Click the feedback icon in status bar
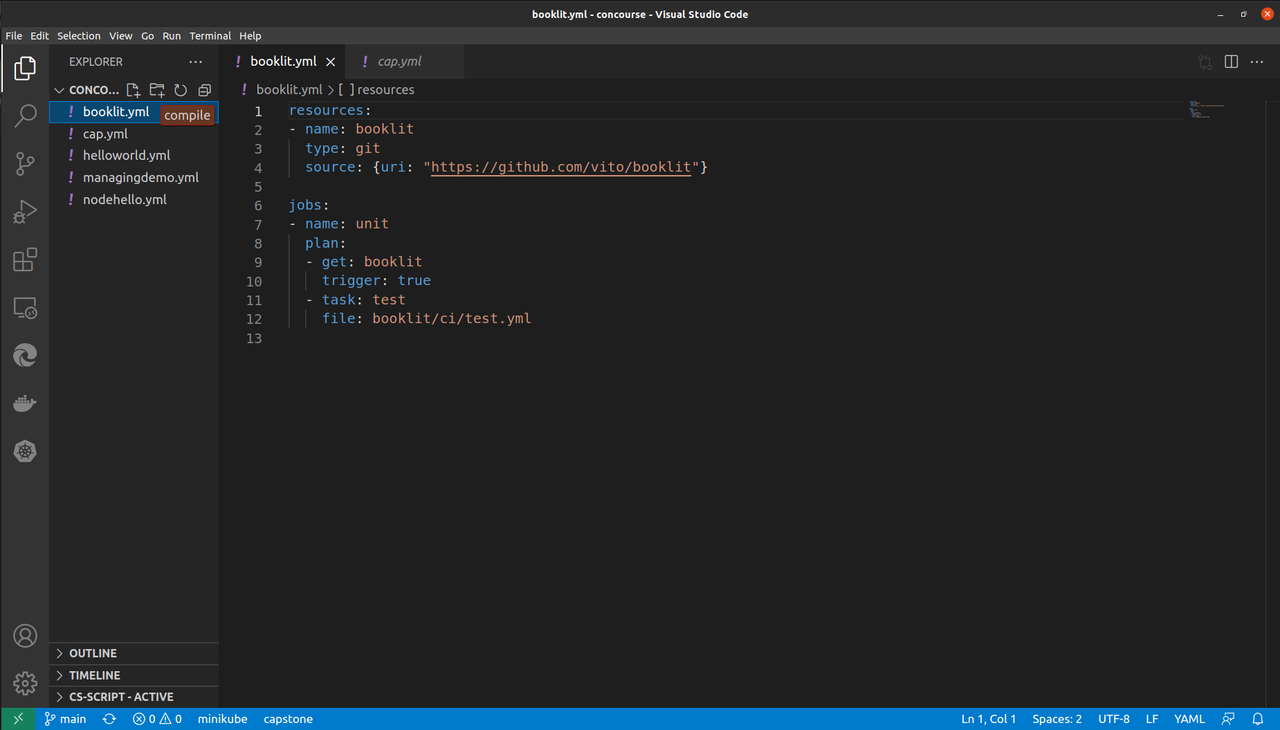The height and width of the screenshot is (730, 1280). pyautogui.click(x=1228, y=719)
